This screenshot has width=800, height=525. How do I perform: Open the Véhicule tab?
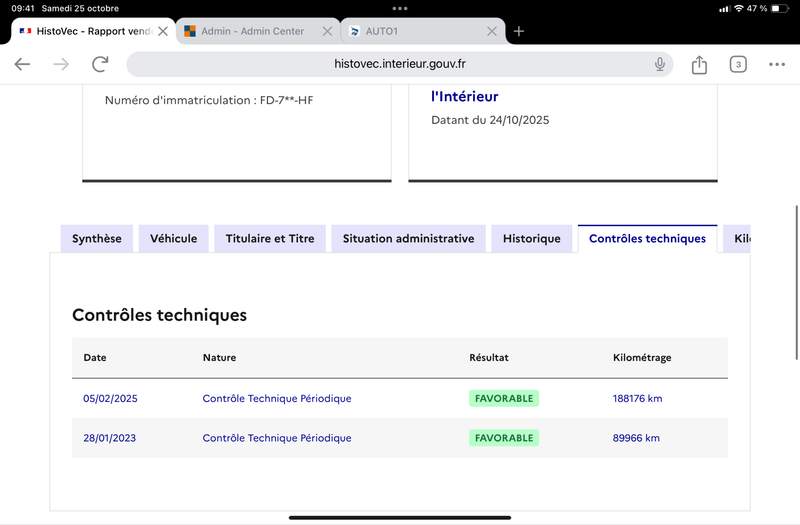[174, 239]
